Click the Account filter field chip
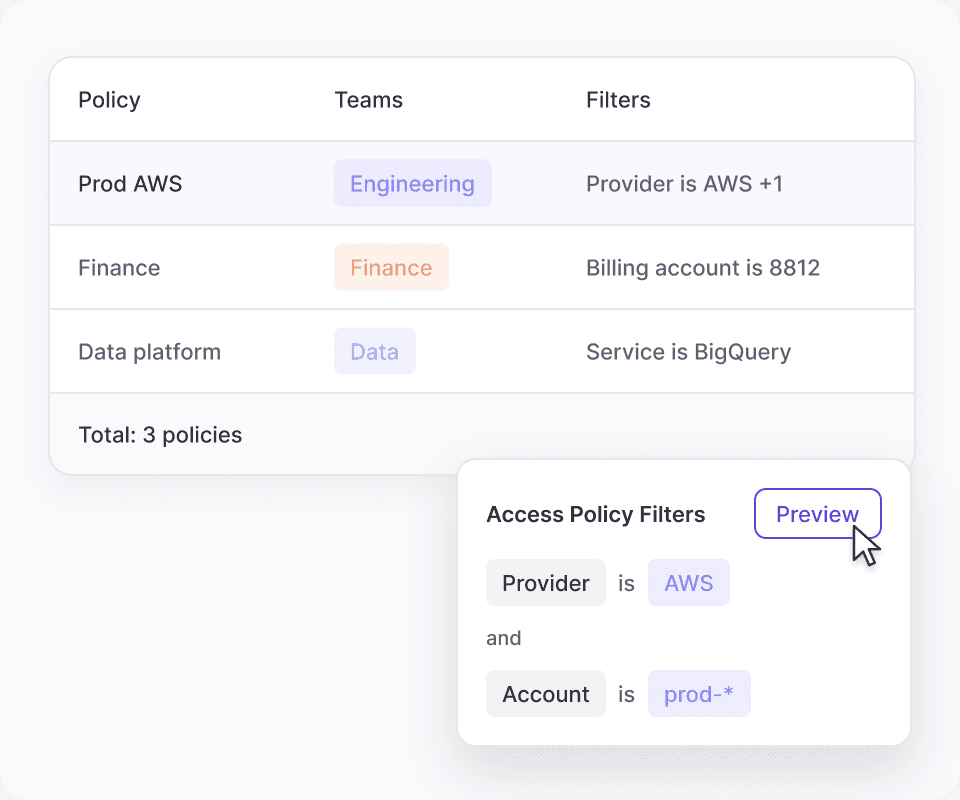Screen dimensions: 960x800 pyautogui.click(x=546, y=693)
